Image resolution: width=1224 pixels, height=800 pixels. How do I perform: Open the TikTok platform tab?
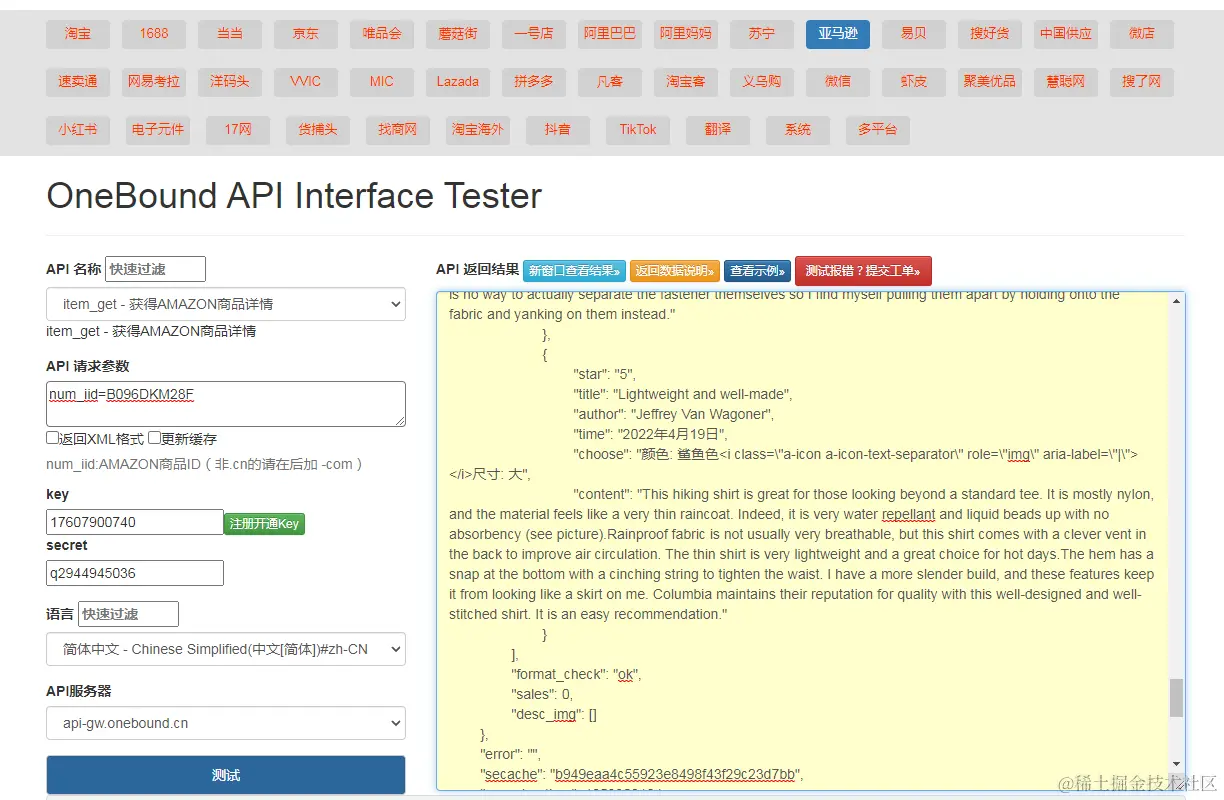coord(638,130)
